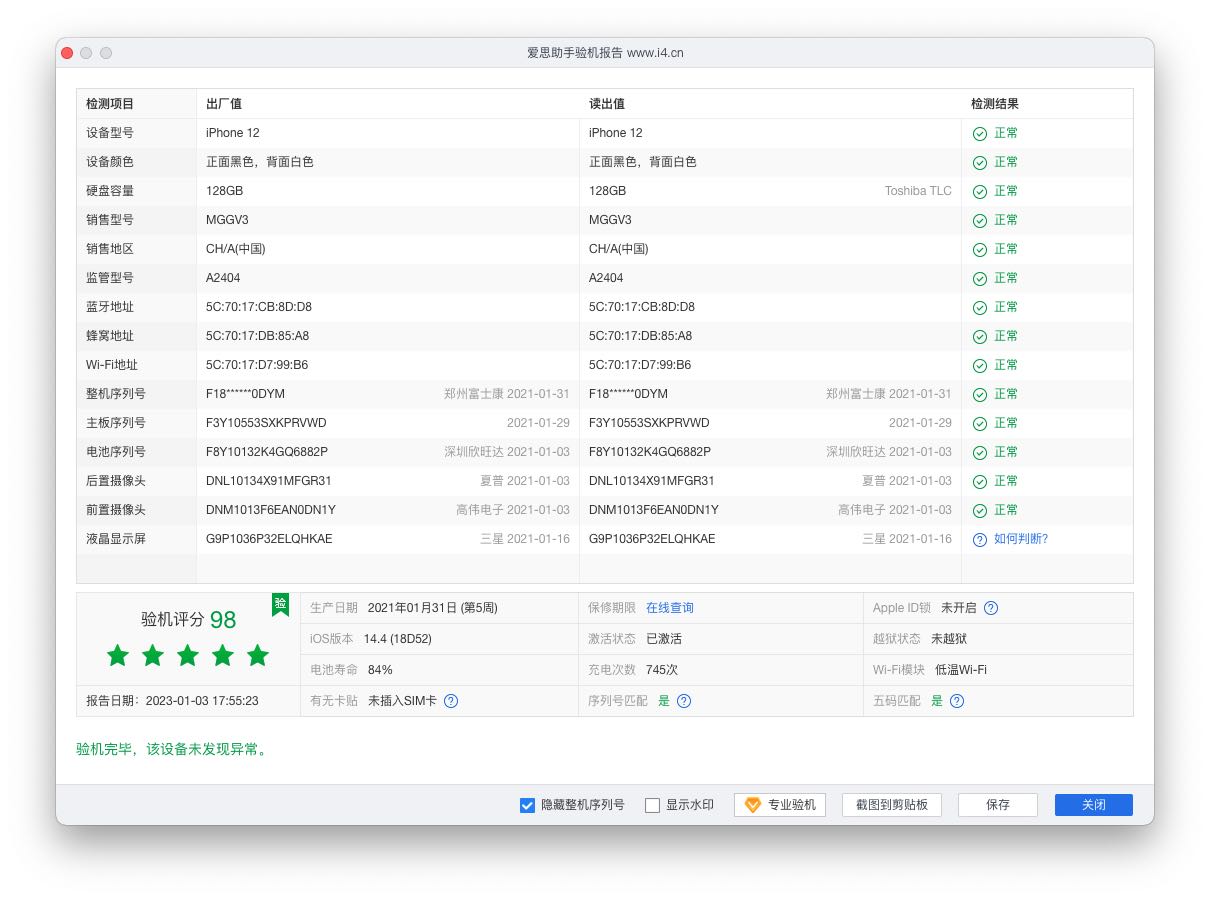Click the 后置摄像头 green check status icon
The width and height of the screenshot is (1210, 899).
980,481
